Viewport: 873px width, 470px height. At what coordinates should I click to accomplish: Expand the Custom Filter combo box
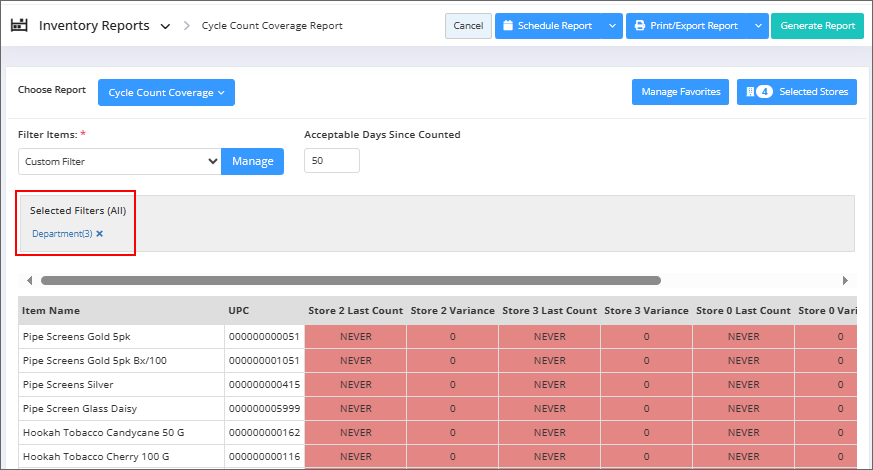point(119,161)
